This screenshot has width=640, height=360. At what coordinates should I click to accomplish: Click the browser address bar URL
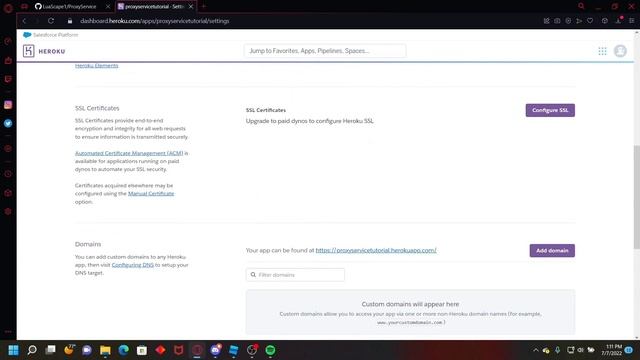(x=155, y=21)
